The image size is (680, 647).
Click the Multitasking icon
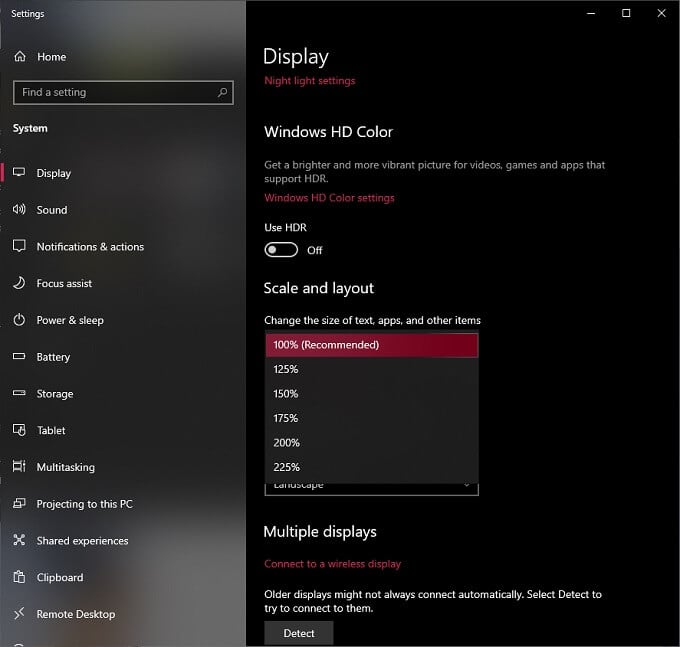click(x=19, y=466)
